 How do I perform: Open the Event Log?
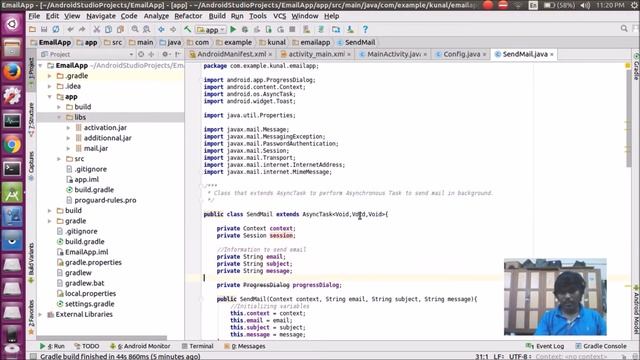pos(545,346)
